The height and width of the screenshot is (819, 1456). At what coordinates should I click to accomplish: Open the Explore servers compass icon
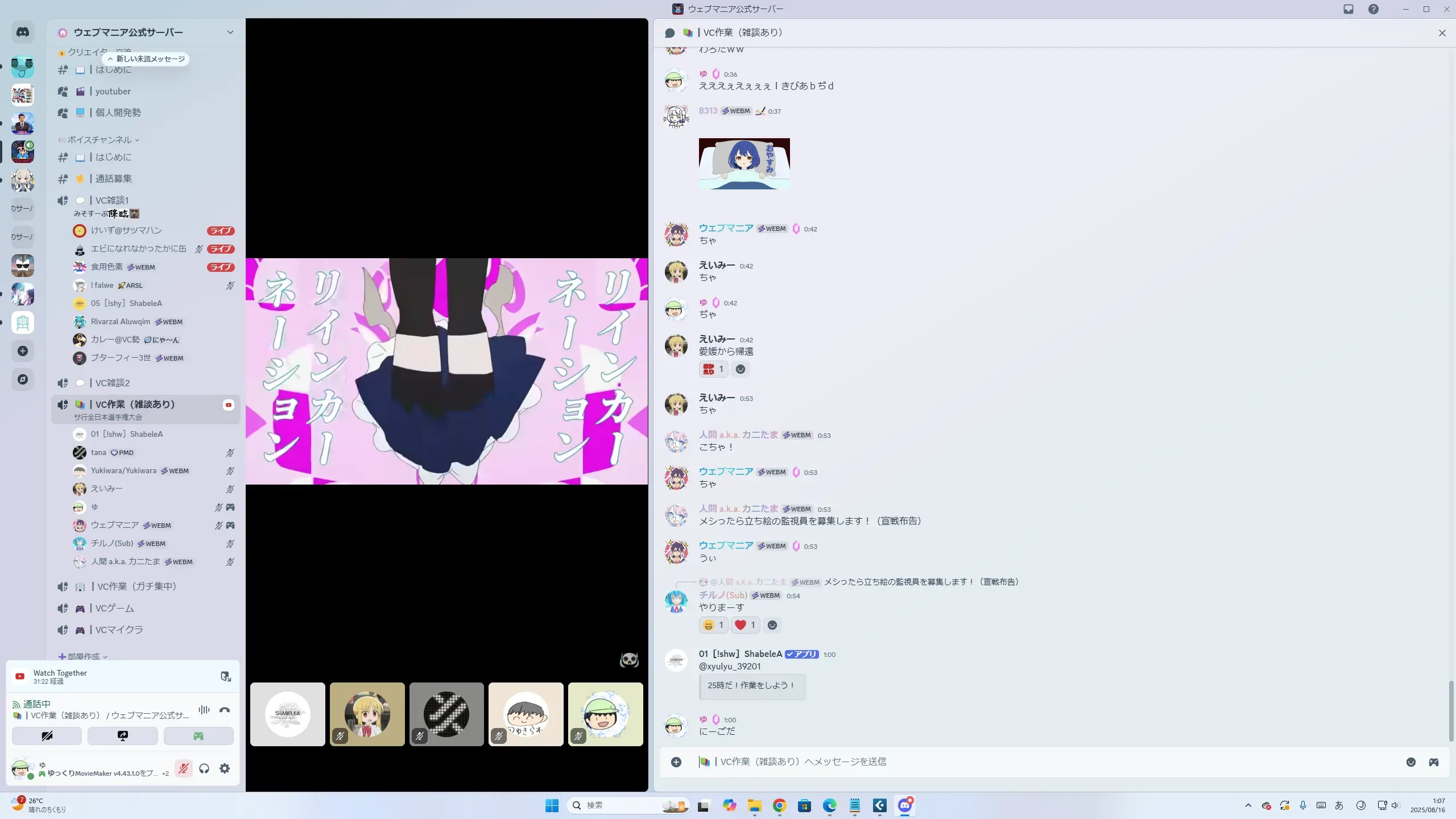click(23, 379)
